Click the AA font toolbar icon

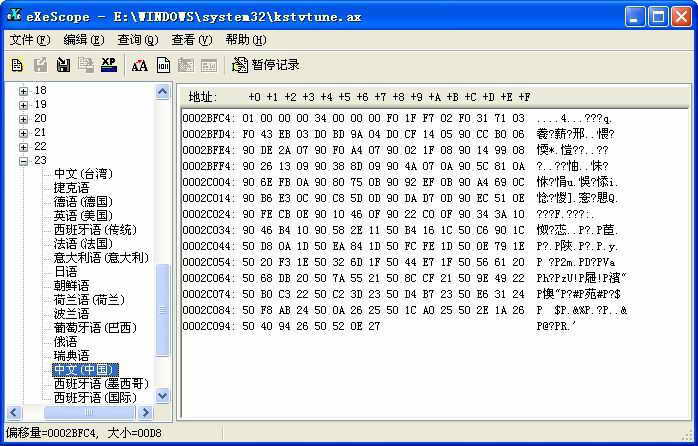point(139,65)
